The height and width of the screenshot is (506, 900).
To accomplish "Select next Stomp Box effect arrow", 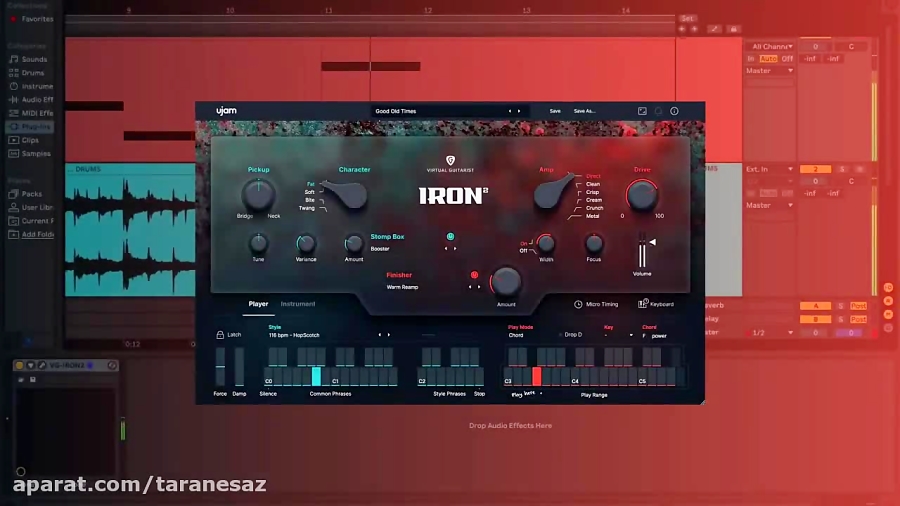I will [x=455, y=249].
